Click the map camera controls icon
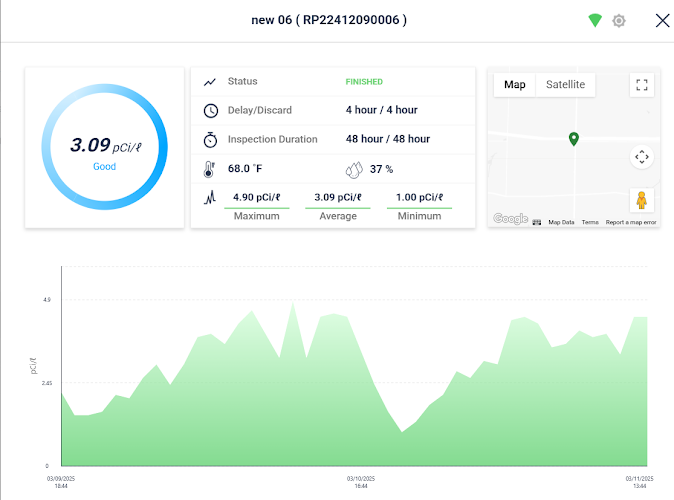 [642, 157]
